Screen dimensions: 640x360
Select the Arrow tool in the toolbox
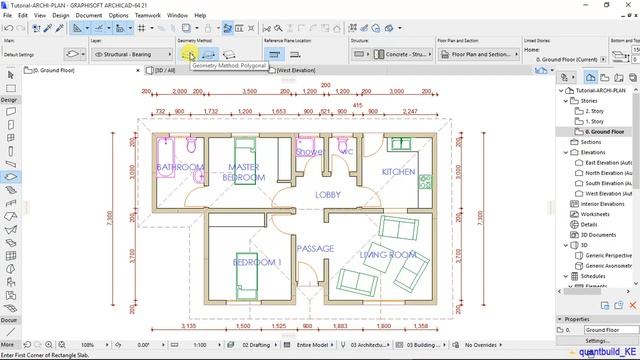point(11,75)
